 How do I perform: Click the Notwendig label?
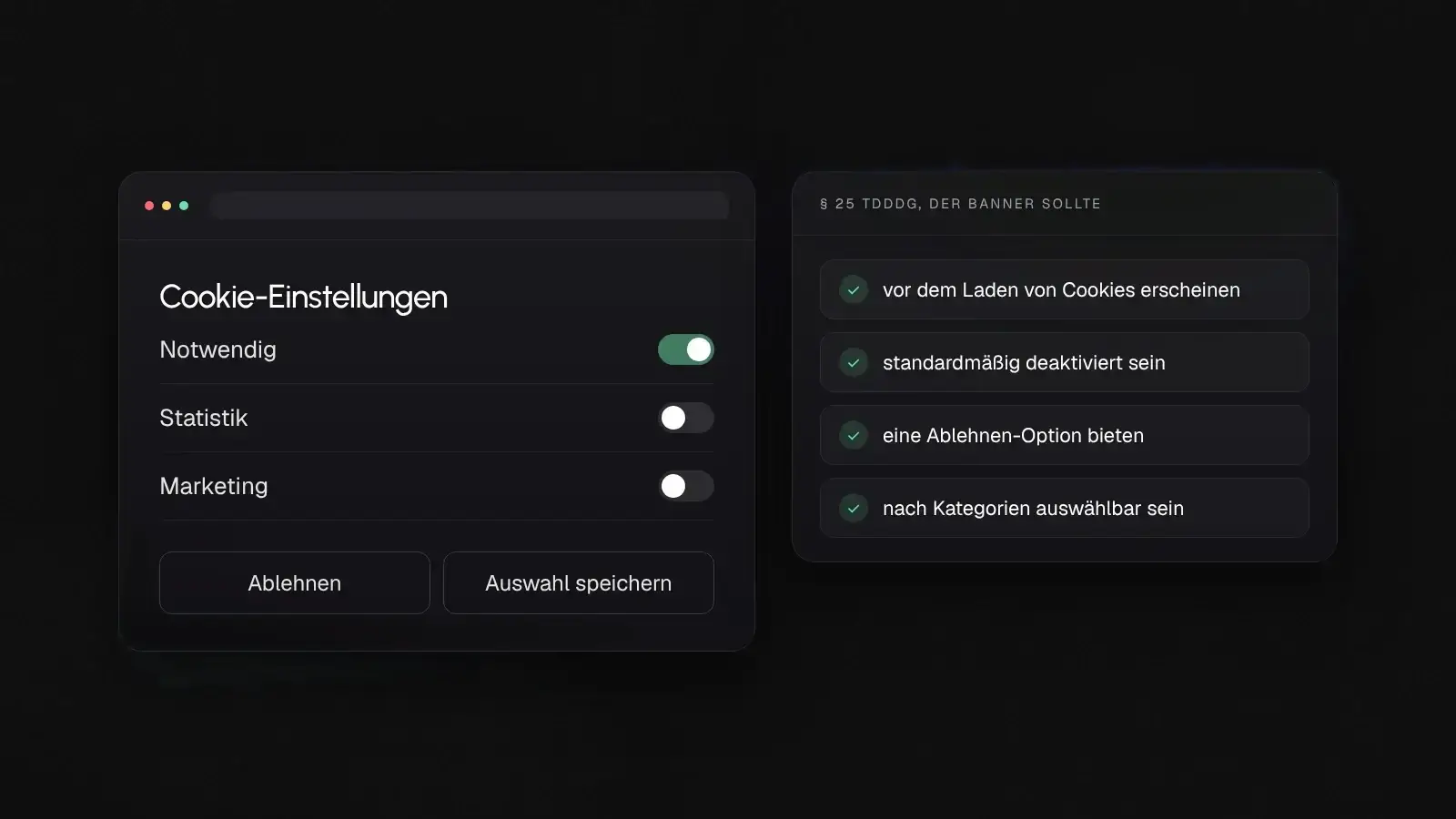(x=217, y=350)
